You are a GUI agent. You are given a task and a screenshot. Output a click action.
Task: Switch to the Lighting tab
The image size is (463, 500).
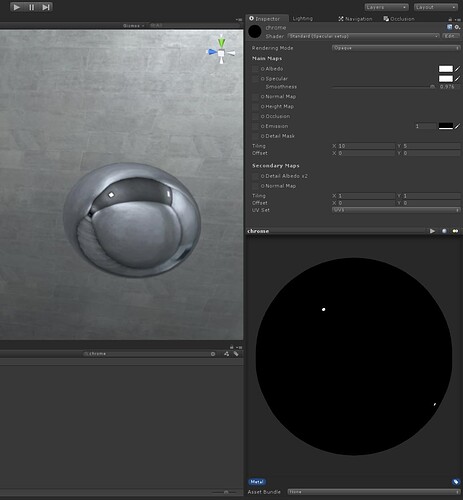(x=303, y=19)
